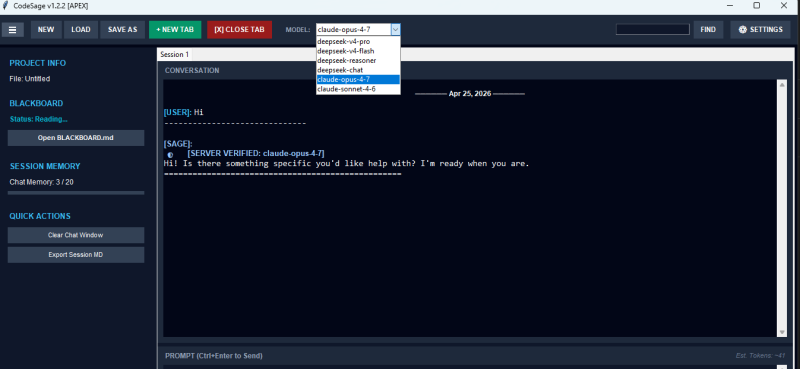This screenshot has height=369, width=800.
Task: Click the FIND button
Action: [708, 30]
